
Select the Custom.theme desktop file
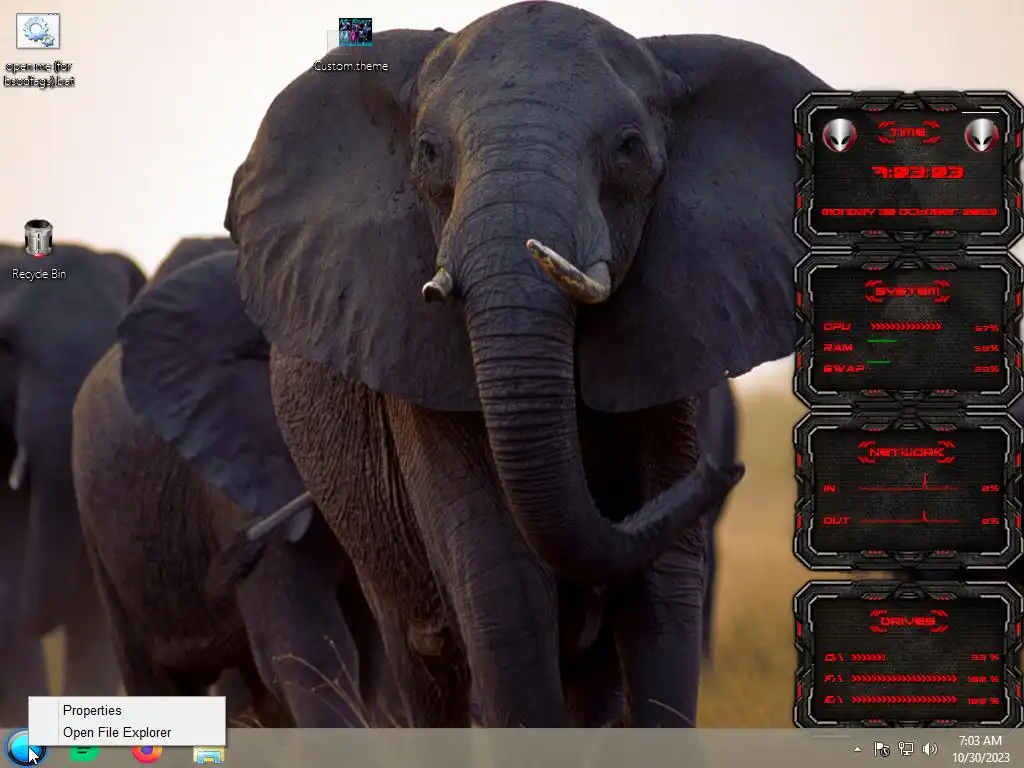coord(352,45)
